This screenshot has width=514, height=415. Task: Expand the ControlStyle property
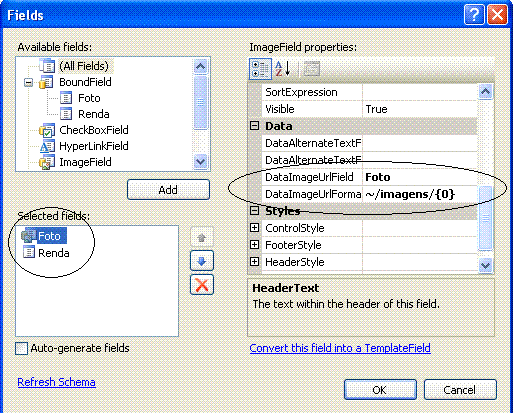click(x=254, y=228)
